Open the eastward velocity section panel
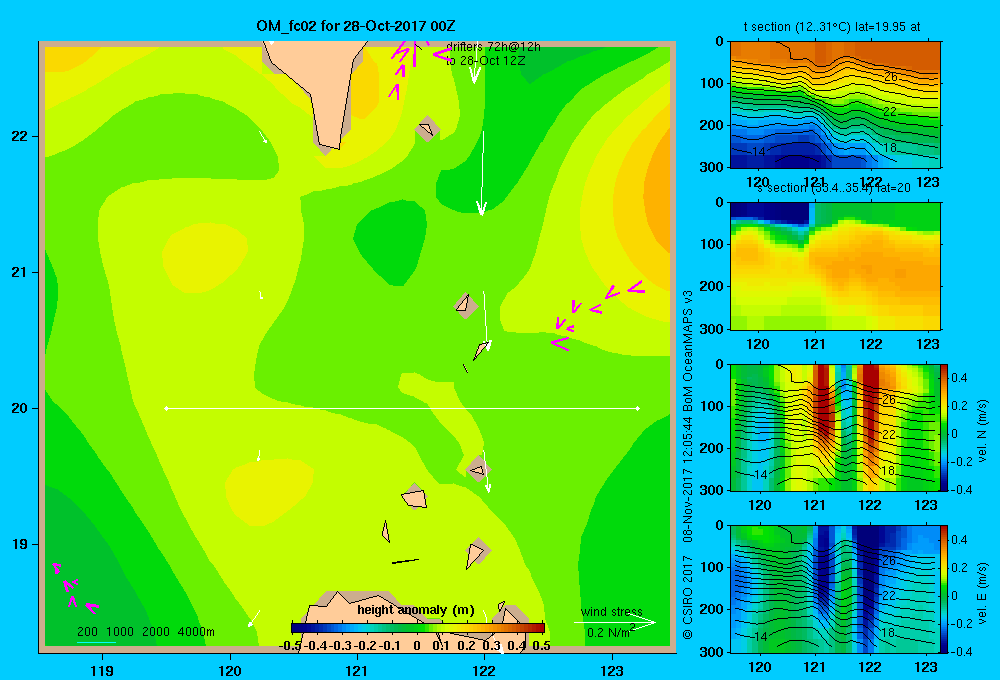 point(835,589)
